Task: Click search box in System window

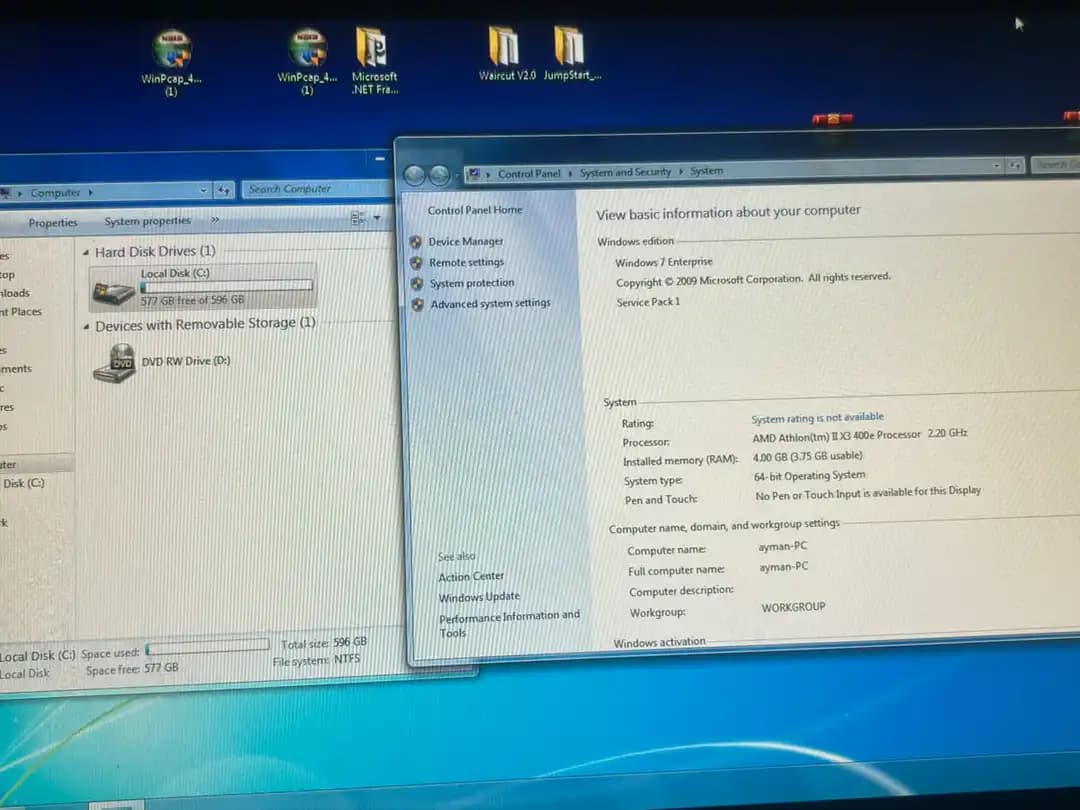Action: tap(1055, 165)
